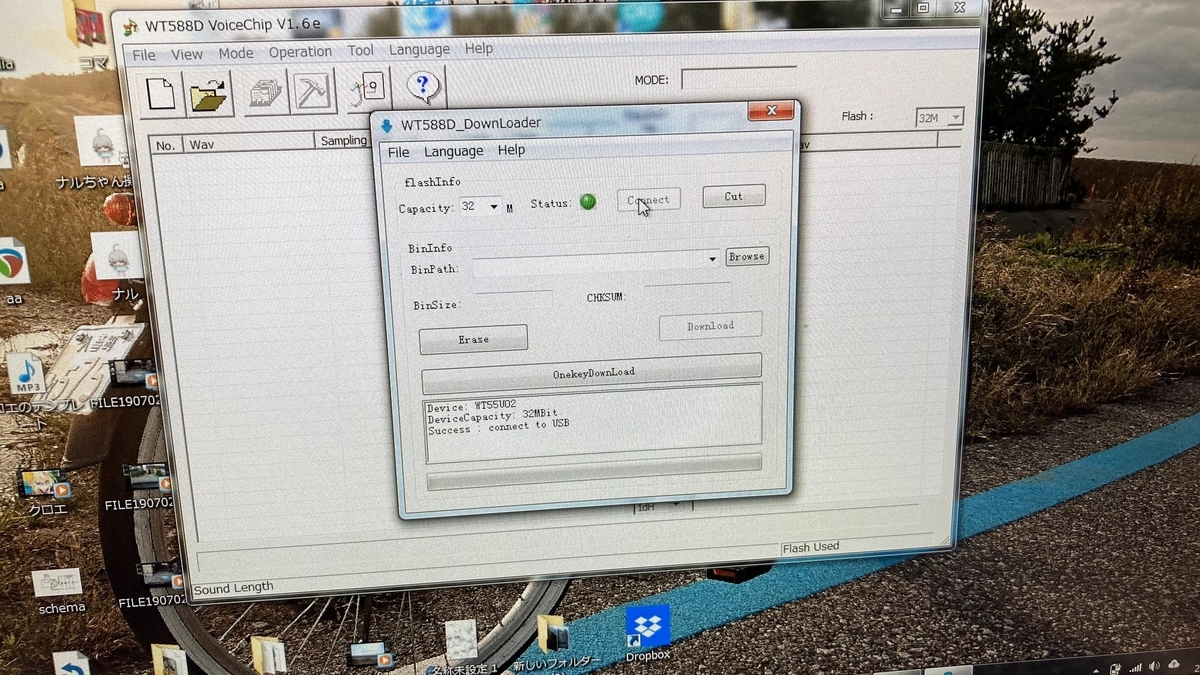Click the greyed chip toolbar icon
Viewport: 1200px width, 675px height.
point(266,93)
